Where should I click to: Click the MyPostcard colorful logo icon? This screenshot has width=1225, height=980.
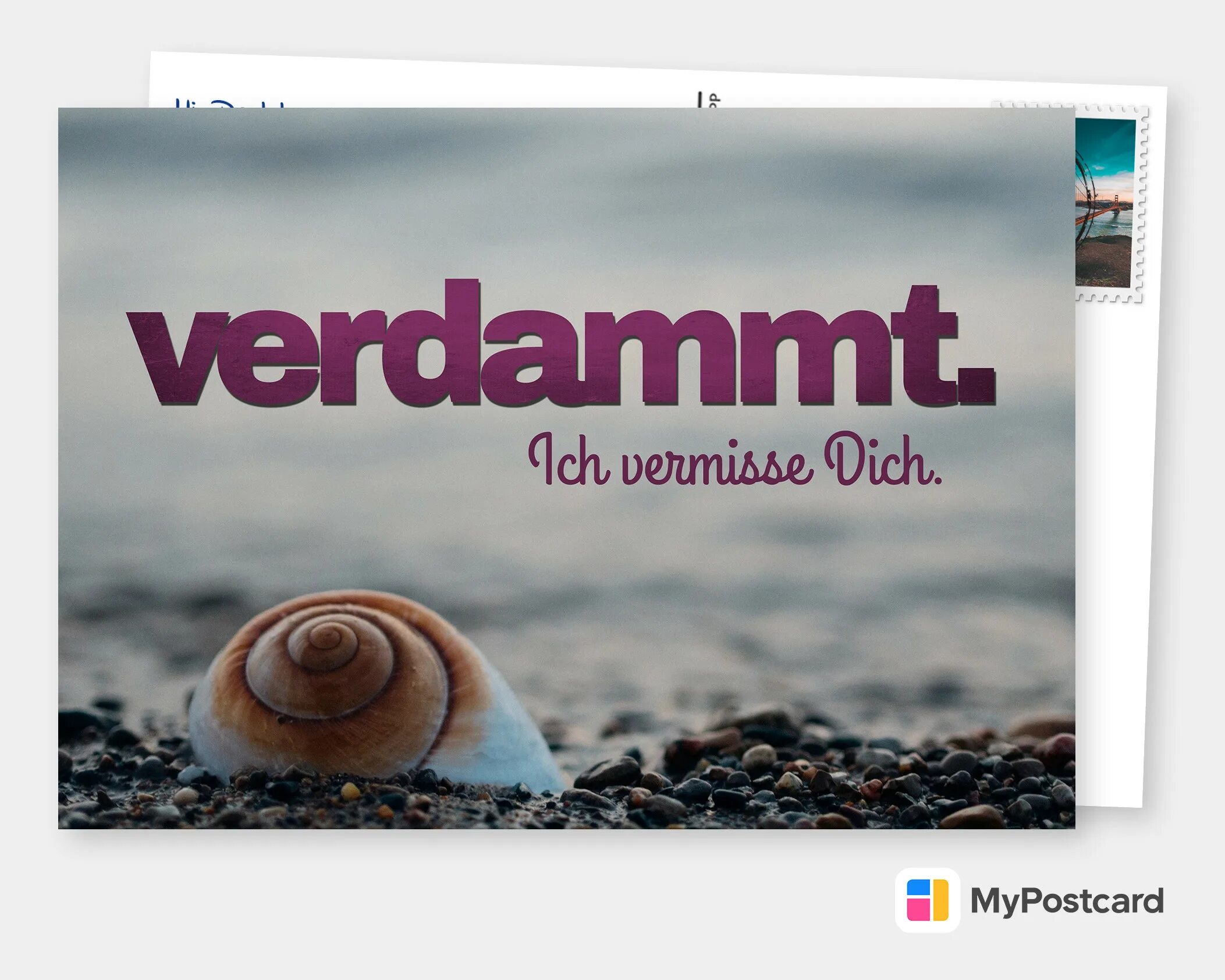click(x=927, y=900)
